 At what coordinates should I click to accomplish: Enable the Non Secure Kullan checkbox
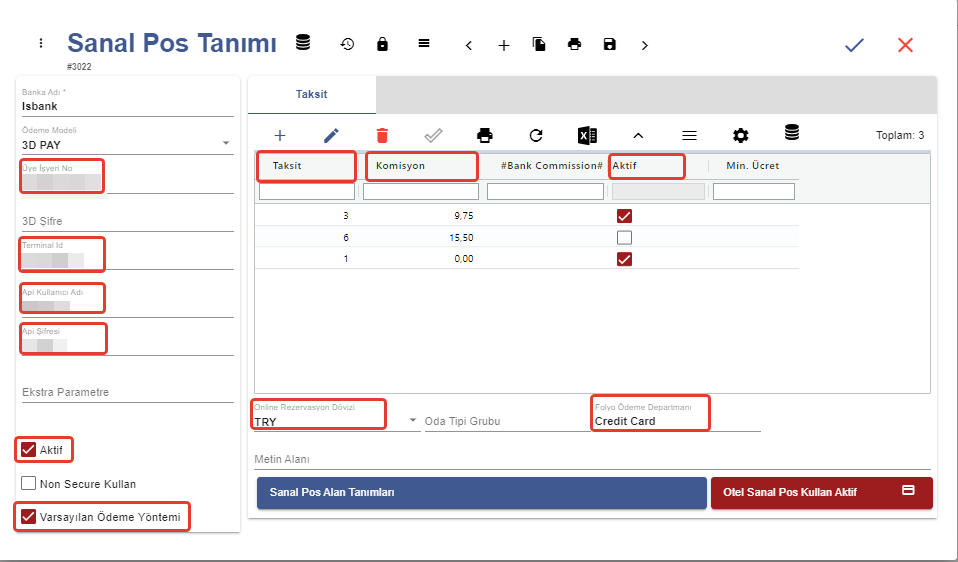29,484
